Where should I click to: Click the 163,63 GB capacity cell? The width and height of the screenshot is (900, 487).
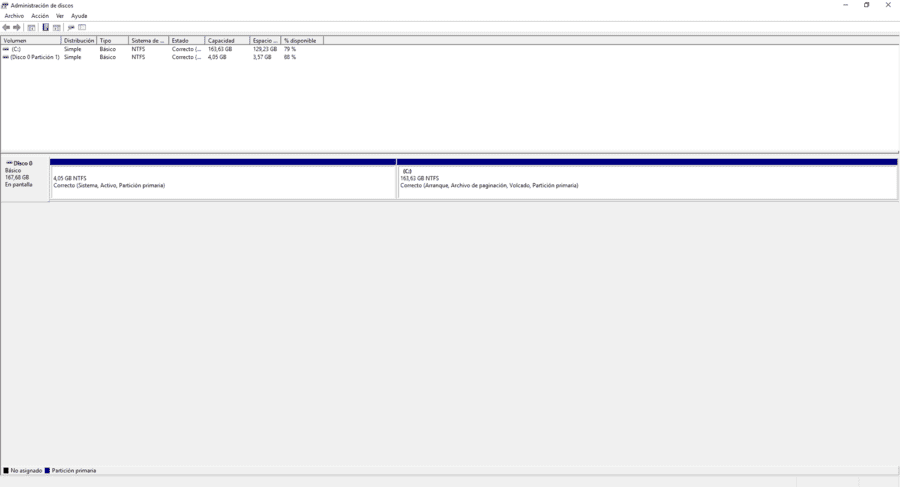click(x=220, y=49)
